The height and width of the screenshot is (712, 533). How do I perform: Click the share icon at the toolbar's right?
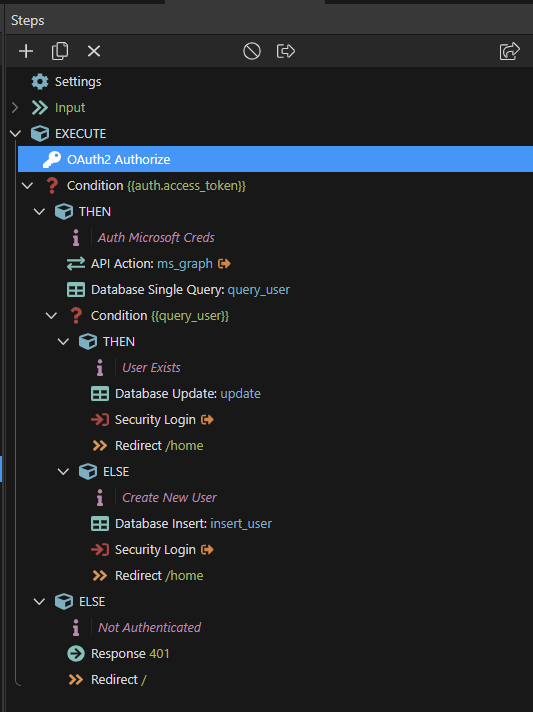click(509, 51)
